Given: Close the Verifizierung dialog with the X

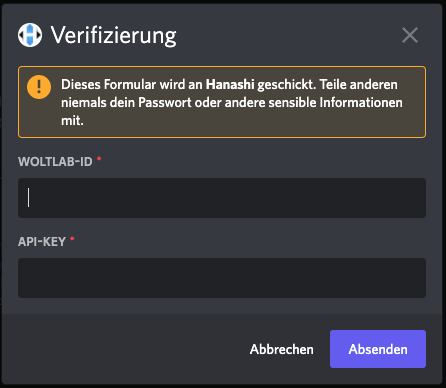Looking at the screenshot, I should click(410, 35).
